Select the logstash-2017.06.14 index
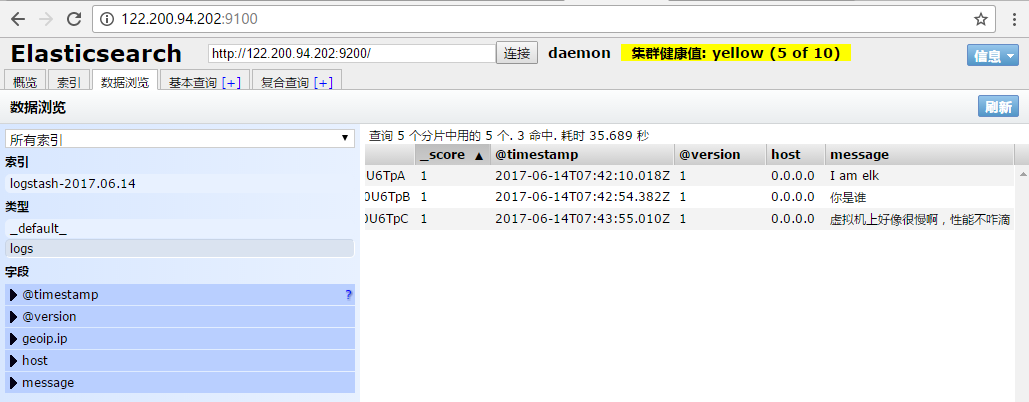 (73, 184)
